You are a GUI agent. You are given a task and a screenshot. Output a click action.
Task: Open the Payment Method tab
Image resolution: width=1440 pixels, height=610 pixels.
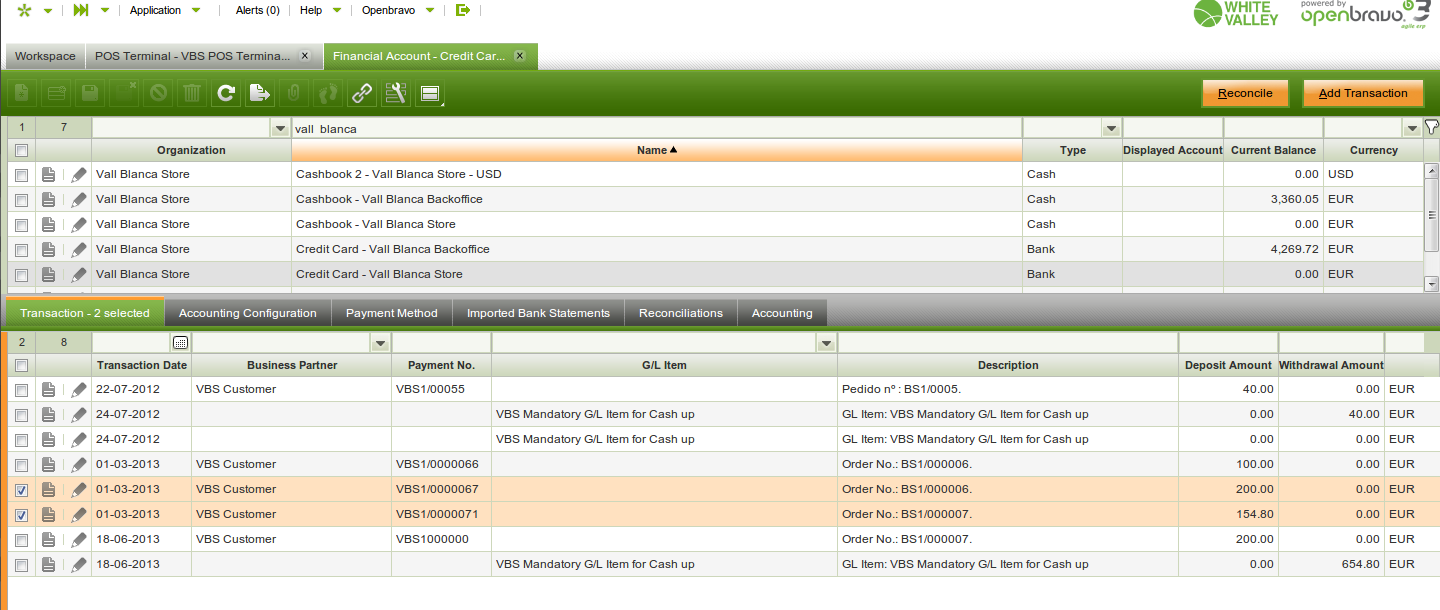[392, 313]
